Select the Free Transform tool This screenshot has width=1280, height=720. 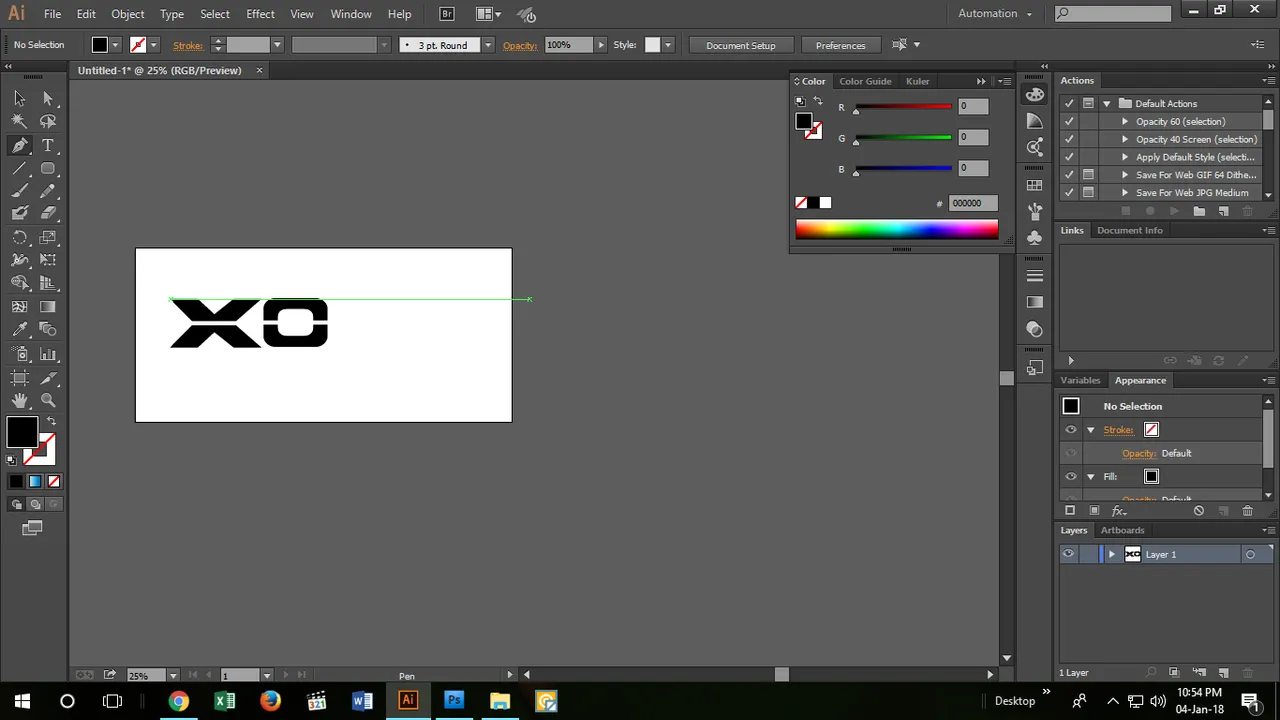(x=48, y=260)
